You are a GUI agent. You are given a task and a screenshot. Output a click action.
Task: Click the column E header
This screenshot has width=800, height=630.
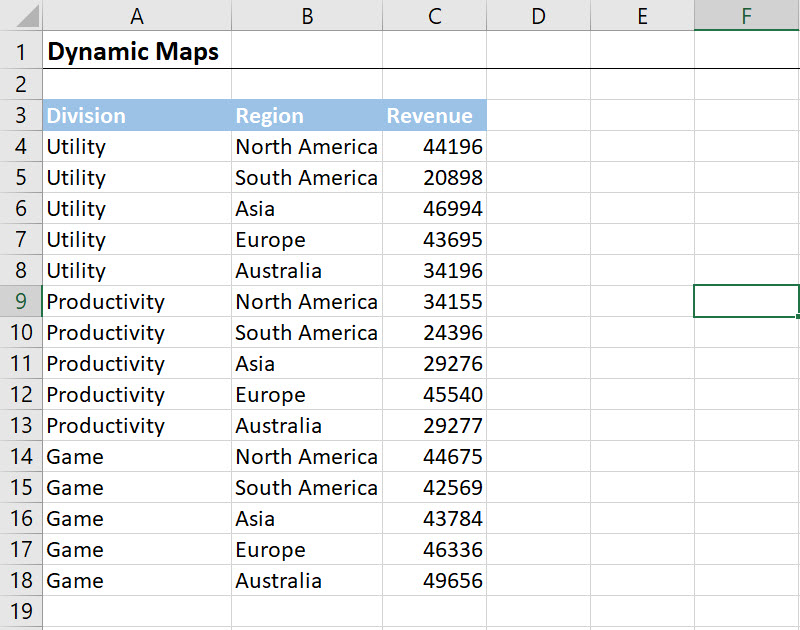[x=642, y=15]
